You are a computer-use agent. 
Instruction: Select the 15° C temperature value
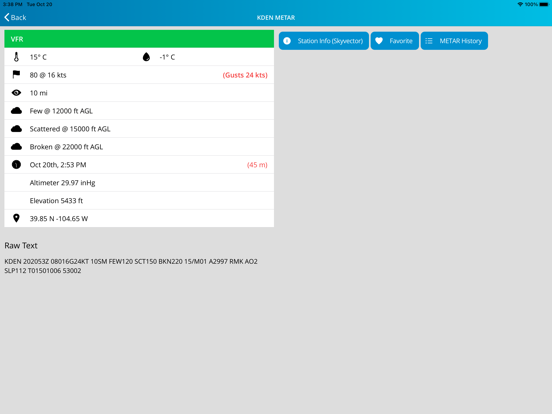pyautogui.click(x=38, y=57)
